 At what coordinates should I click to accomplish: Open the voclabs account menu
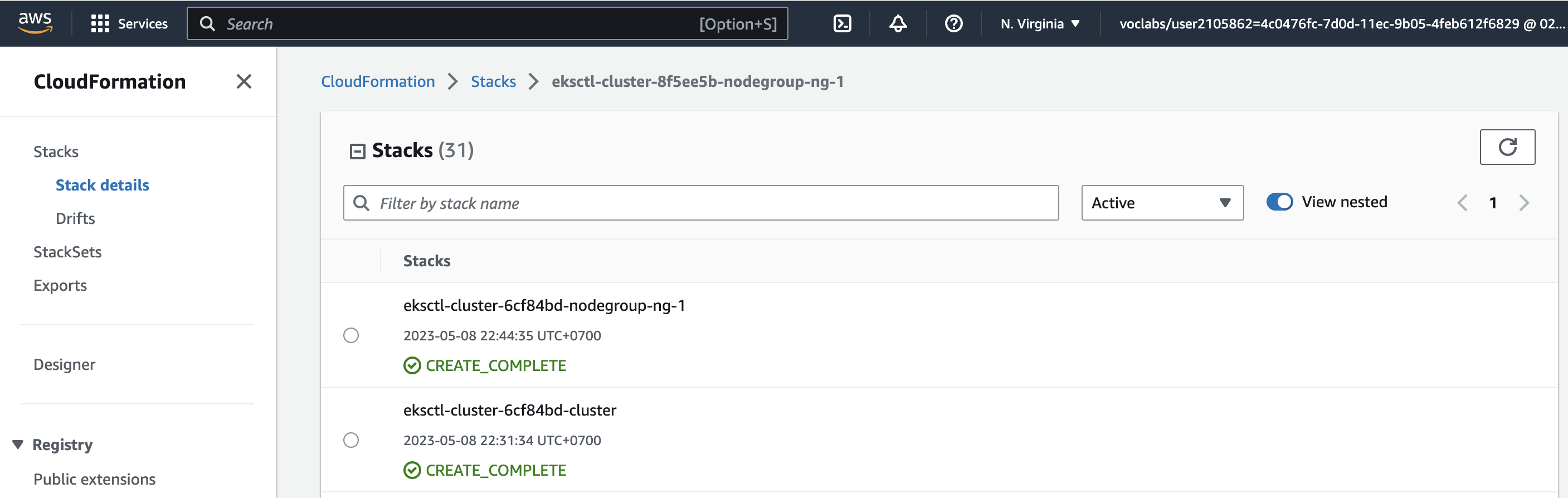click(x=1341, y=24)
